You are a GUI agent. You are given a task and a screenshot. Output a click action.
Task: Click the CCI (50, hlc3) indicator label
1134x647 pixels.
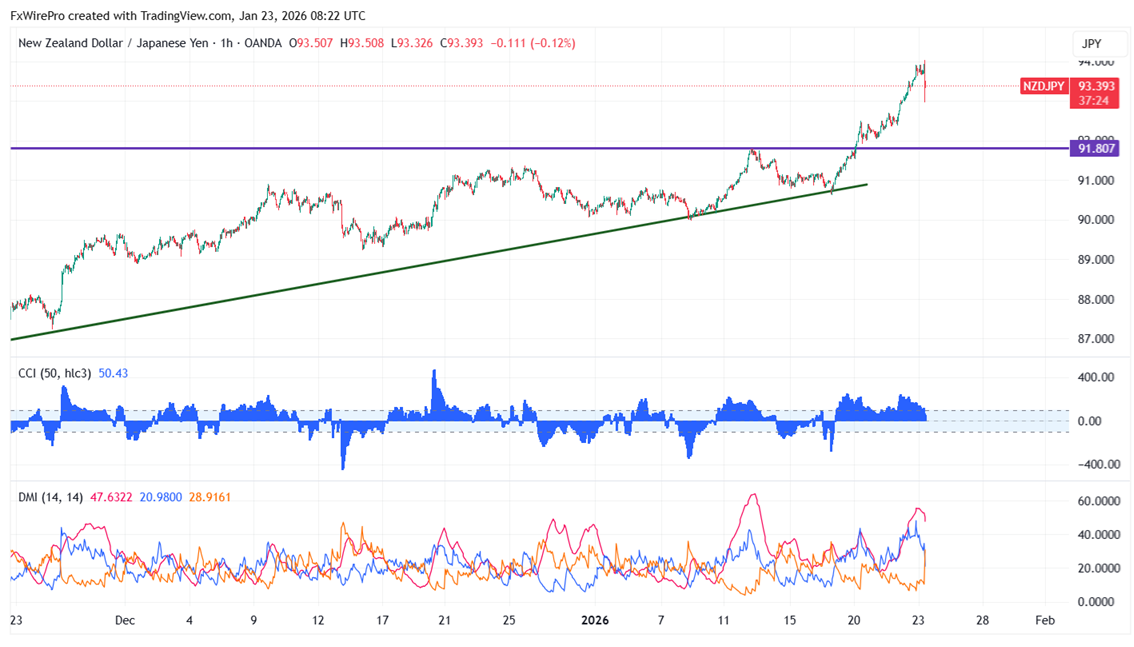coord(54,373)
